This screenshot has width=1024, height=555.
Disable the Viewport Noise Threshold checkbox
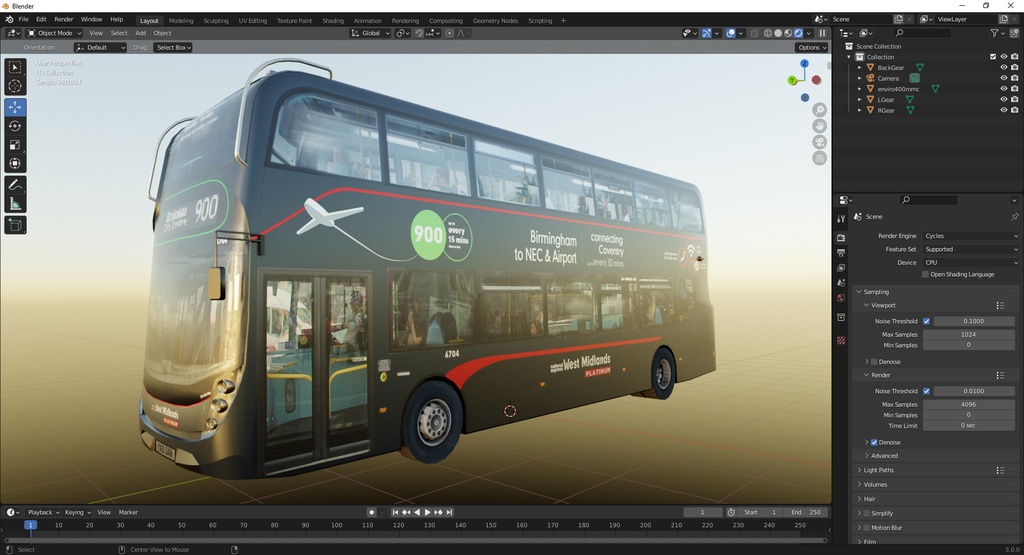click(x=926, y=321)
